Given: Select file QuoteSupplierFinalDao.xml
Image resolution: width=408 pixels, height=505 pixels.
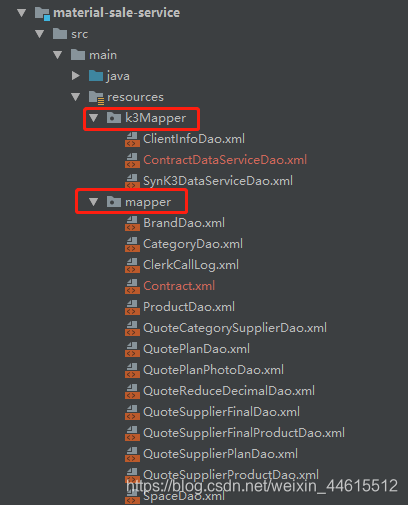Looking at the screenshot, I should (221, 412).
